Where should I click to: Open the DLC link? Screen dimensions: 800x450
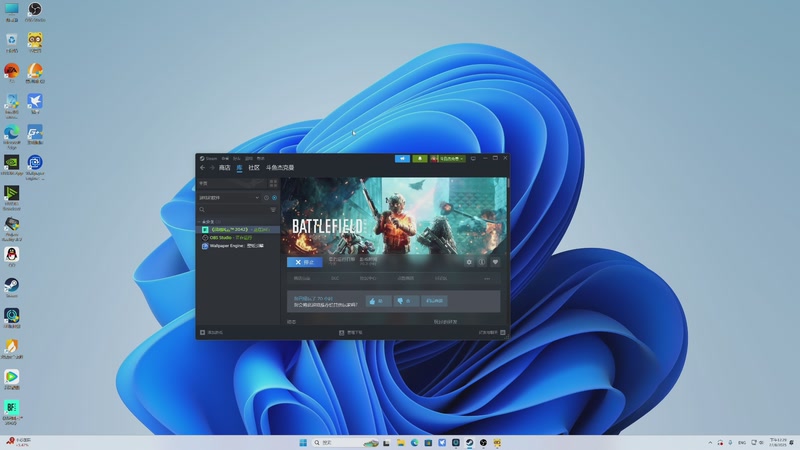point(335,279)
